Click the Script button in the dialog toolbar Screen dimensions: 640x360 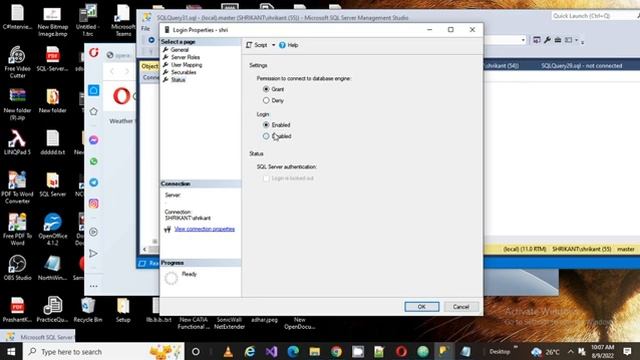pyautogui.click(x=257, y=45)
